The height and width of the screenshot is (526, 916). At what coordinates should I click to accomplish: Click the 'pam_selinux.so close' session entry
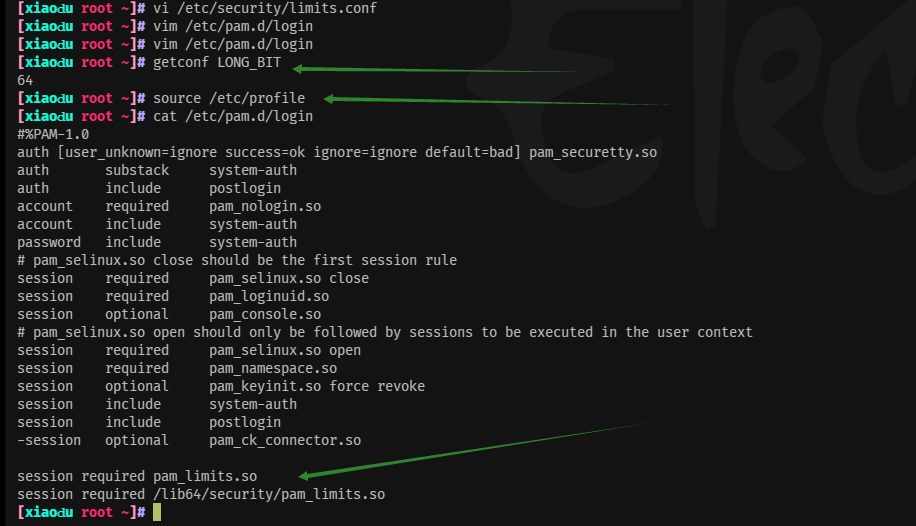(289, 278)
